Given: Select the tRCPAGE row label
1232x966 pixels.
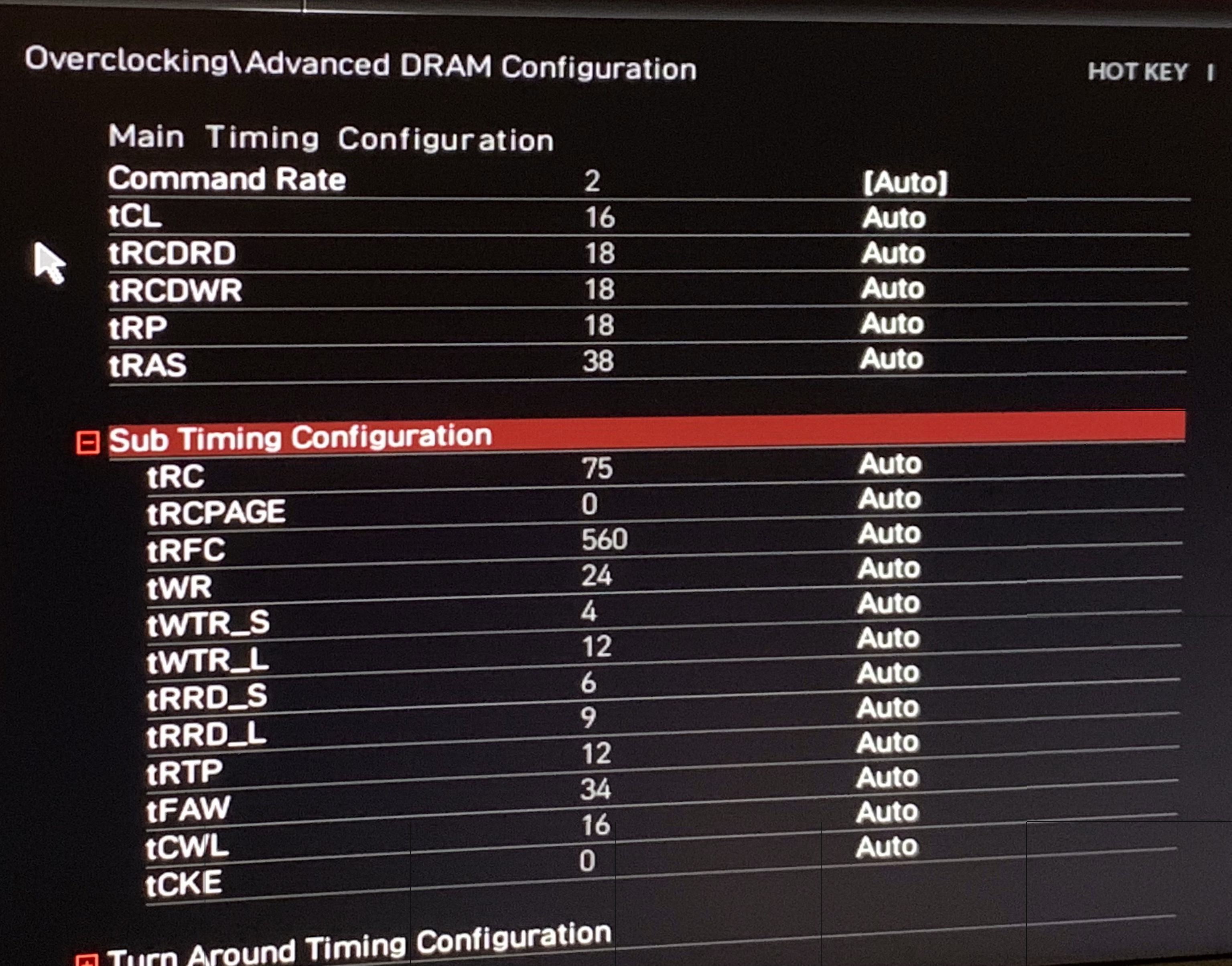Looking at the screenshot, I should (216, 512).
